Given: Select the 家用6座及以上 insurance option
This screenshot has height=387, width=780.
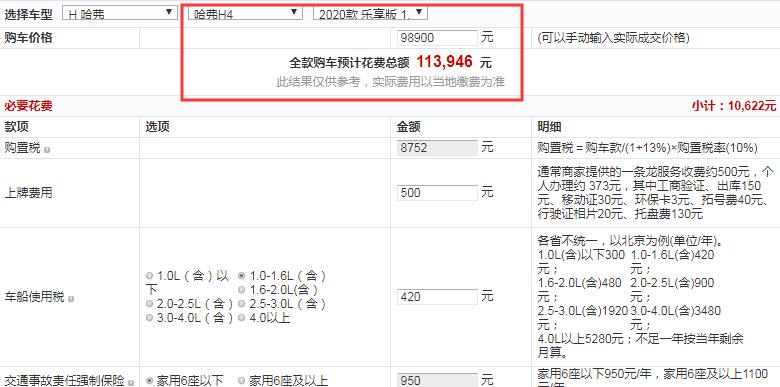Looking at the screenshot, I should (x=242, y=381).
